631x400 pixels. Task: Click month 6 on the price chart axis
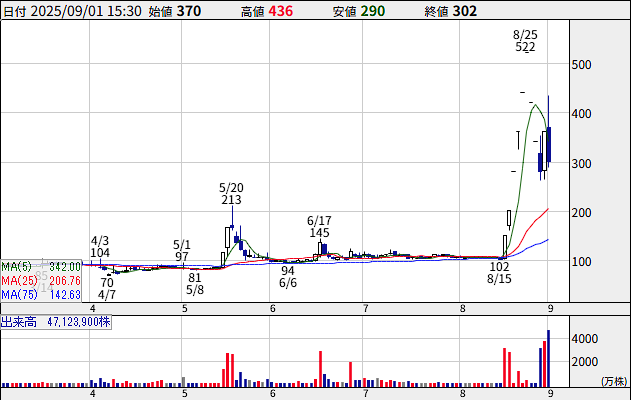click(273, 309)
